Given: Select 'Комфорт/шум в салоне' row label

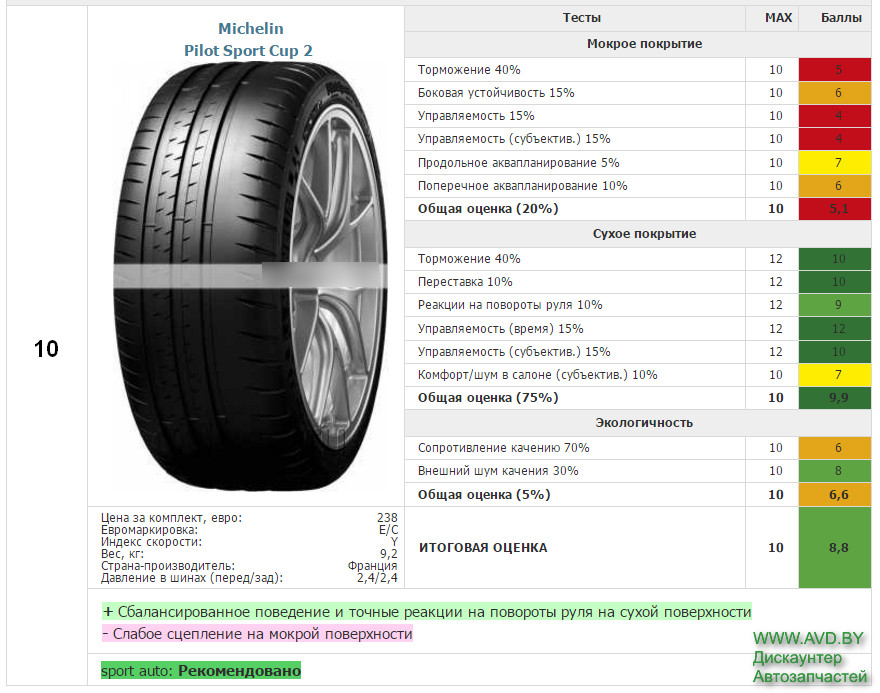Looking at the screenshot, I should click(x=537, y=375).
